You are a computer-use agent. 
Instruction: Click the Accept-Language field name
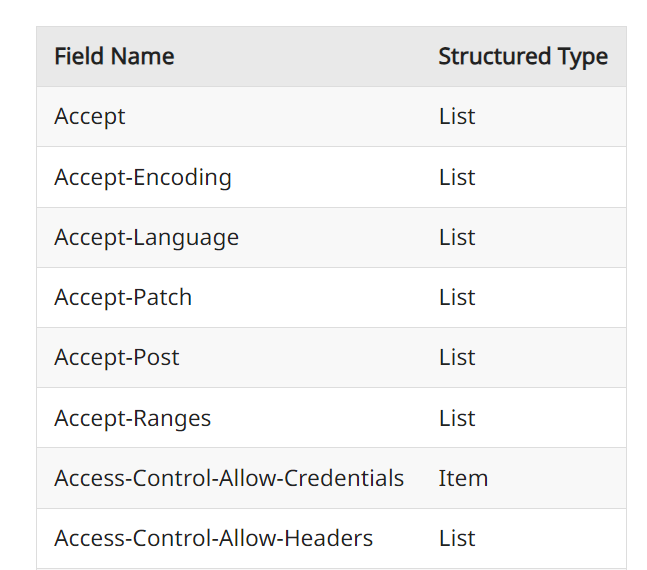pyautogui.click(x=147, y=238)
